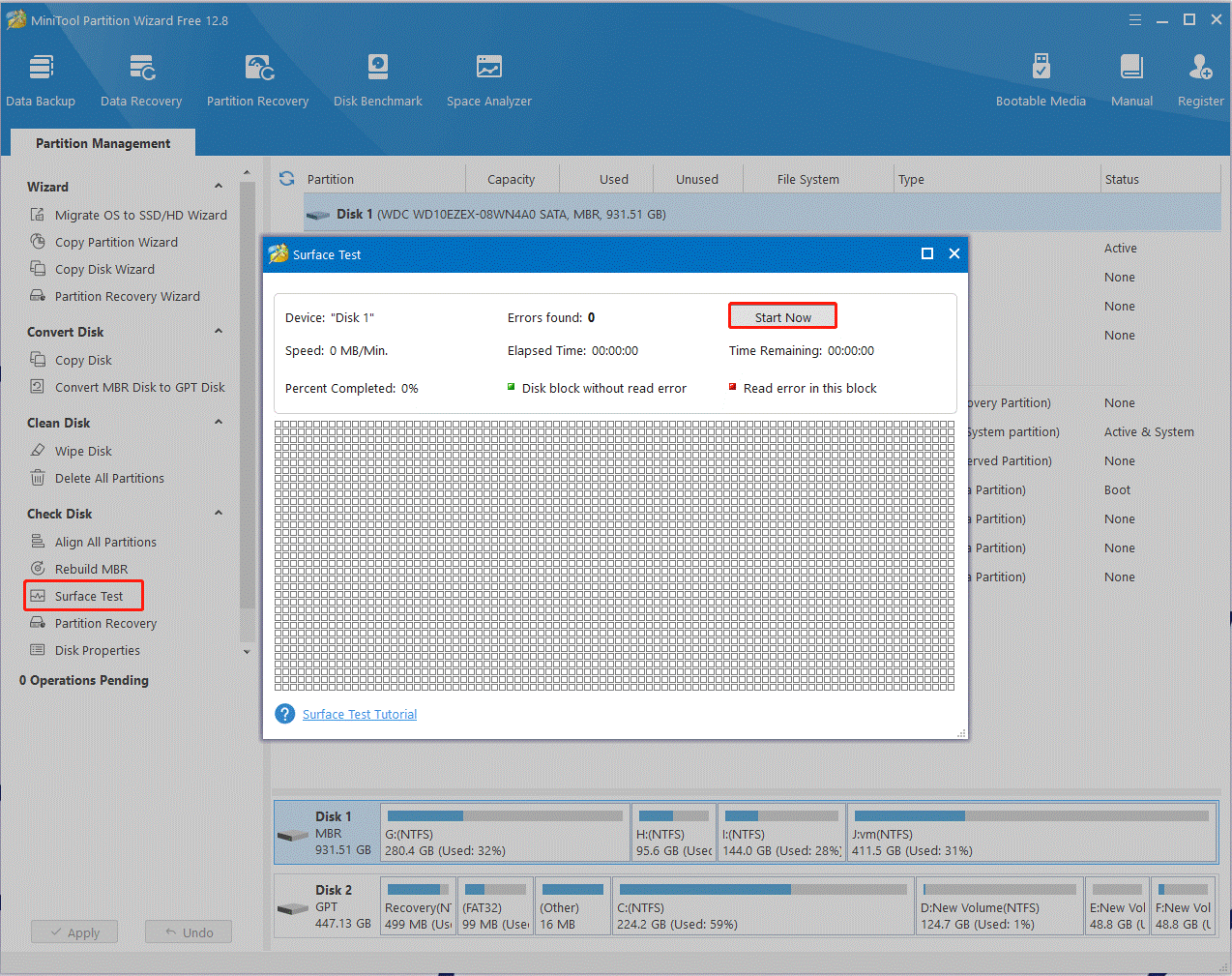This screenshot has height=976, width=1232.
Task: Switch to Partition Management tab
Action: (x=103, y=143)
